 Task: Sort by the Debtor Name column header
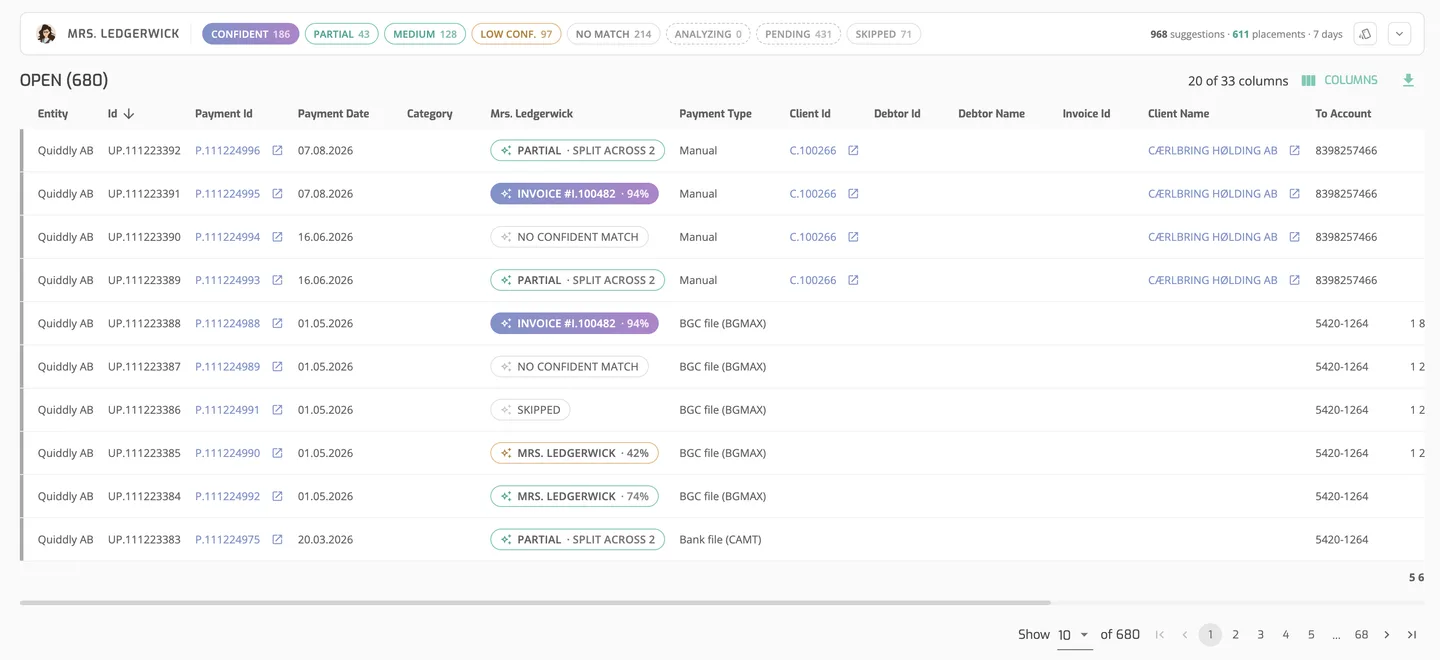[991, 114]
